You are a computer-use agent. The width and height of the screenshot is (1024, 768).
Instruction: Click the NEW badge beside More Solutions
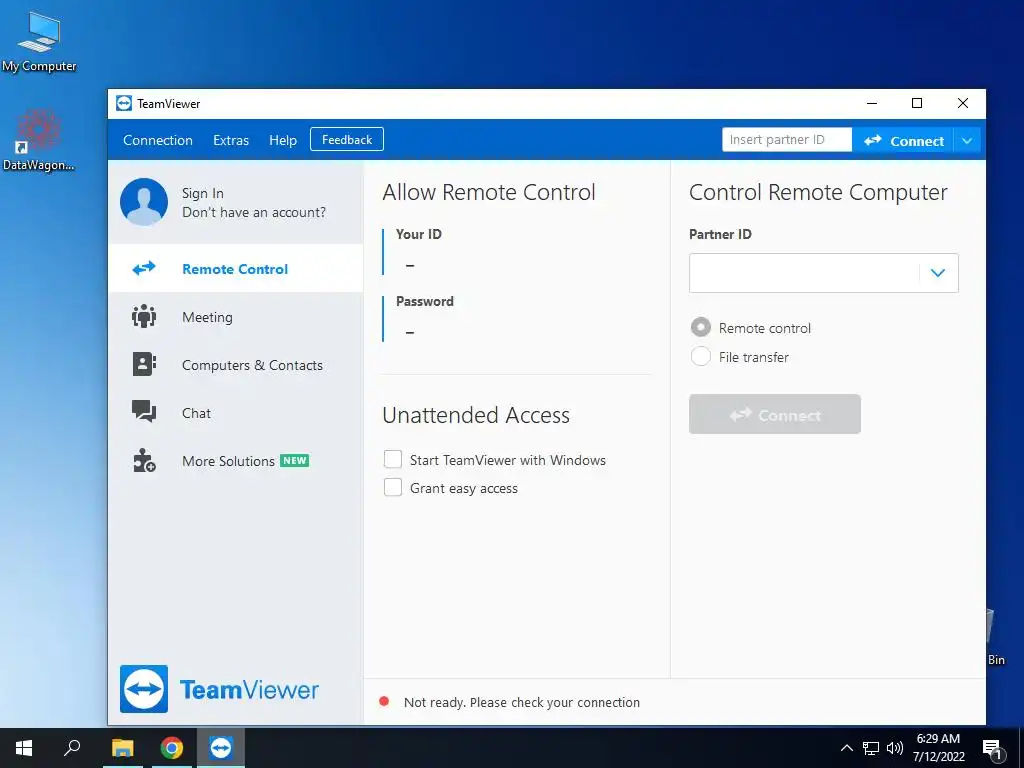pyautogui.click(x=295, y=460)
